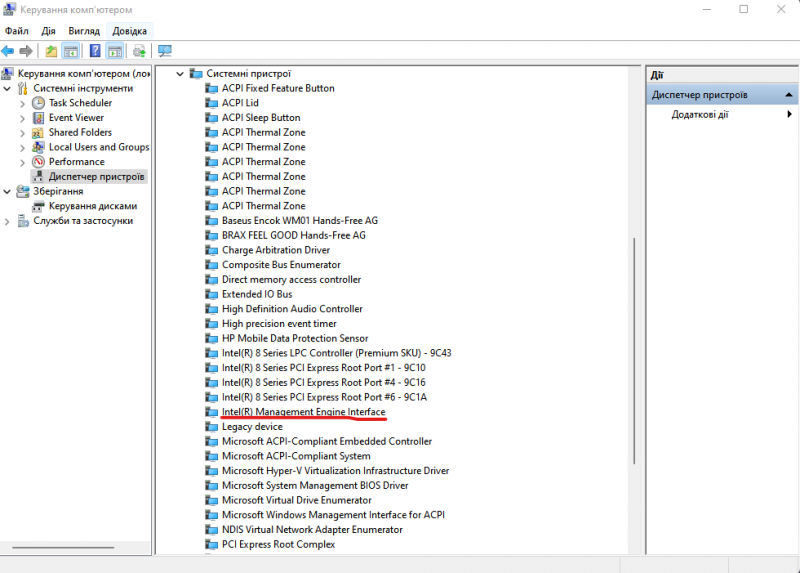This screenshot has height=573, width=800.
Task: Click the Update driver toolbar icon
Action: pos(139,51)
